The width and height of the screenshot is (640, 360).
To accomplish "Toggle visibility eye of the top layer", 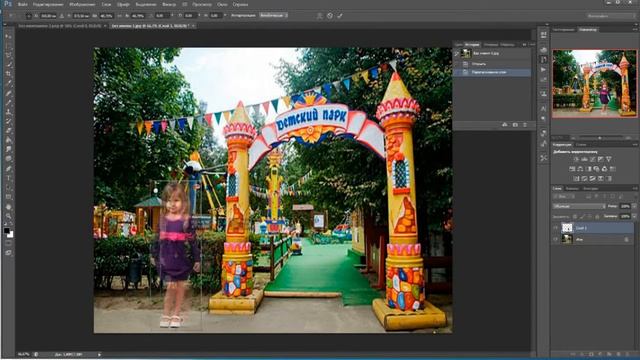I will 556,228.
